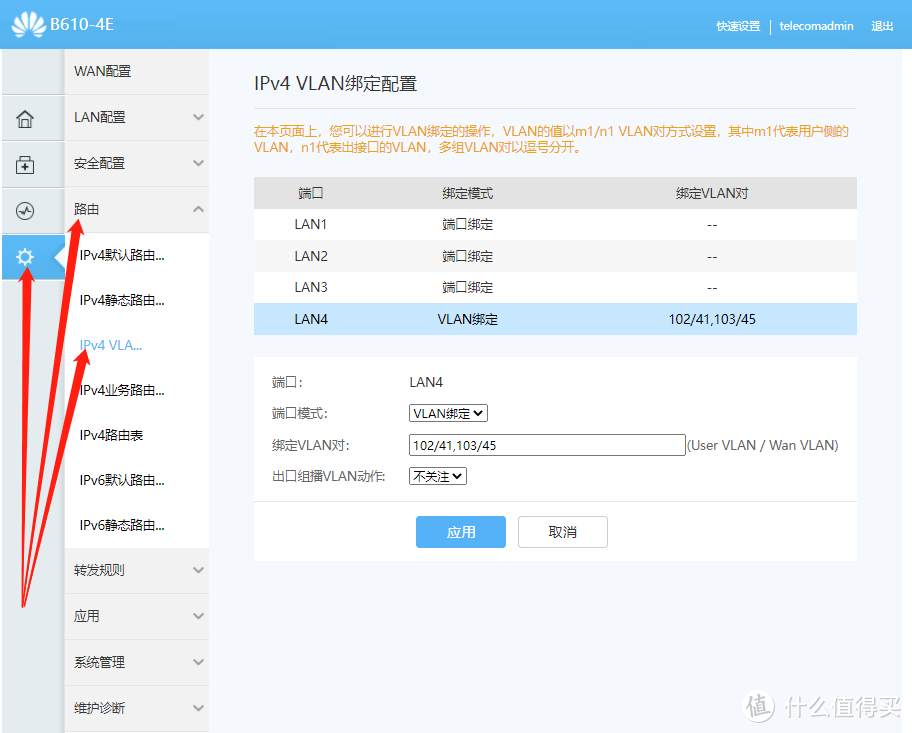The width and height of the screenshot is (912, 733).
Task: Click the 取消 cancel button
Action: click(562, 531)
